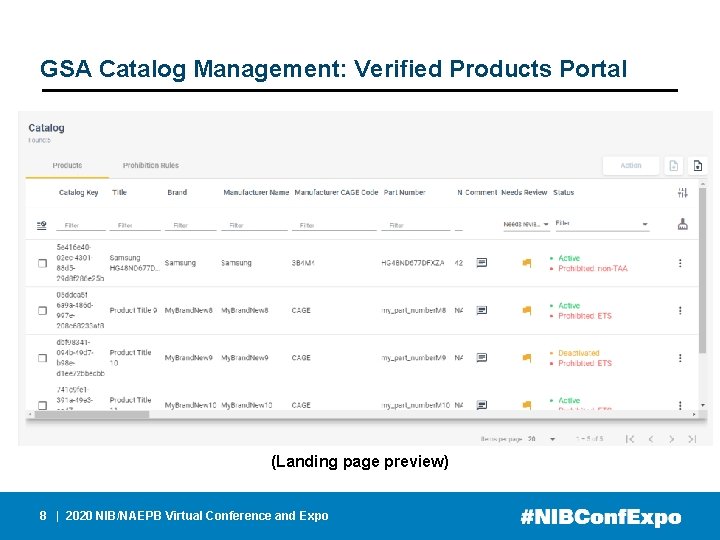Click the horizontal scrollbar thumb
The image size is (720, 540).
point(92,415)
